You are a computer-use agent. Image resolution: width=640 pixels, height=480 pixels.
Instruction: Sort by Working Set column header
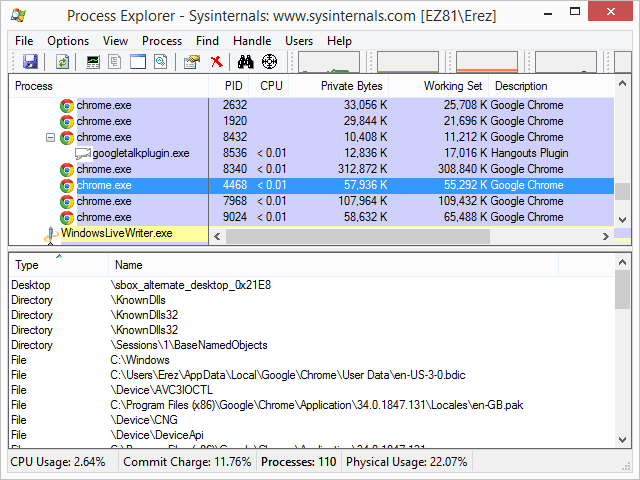[x=452, y=86]
